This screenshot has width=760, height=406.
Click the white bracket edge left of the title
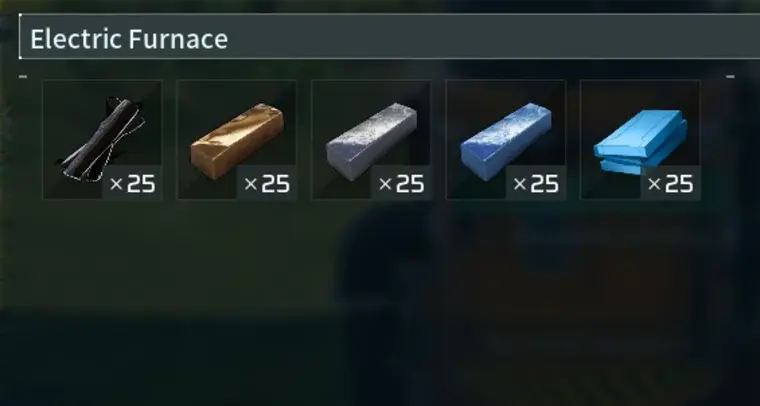coord(20,36)
